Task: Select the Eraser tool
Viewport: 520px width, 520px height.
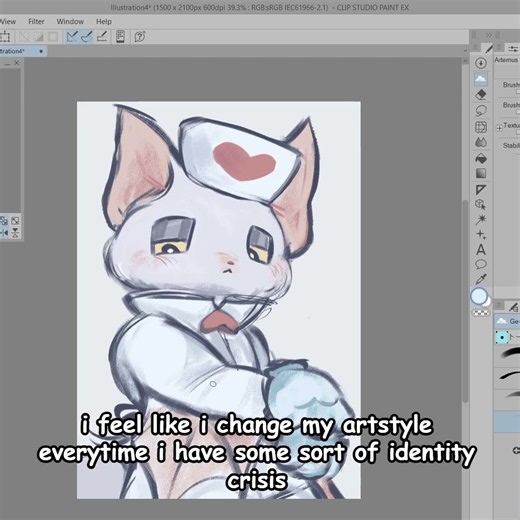Action: point(480,95)
